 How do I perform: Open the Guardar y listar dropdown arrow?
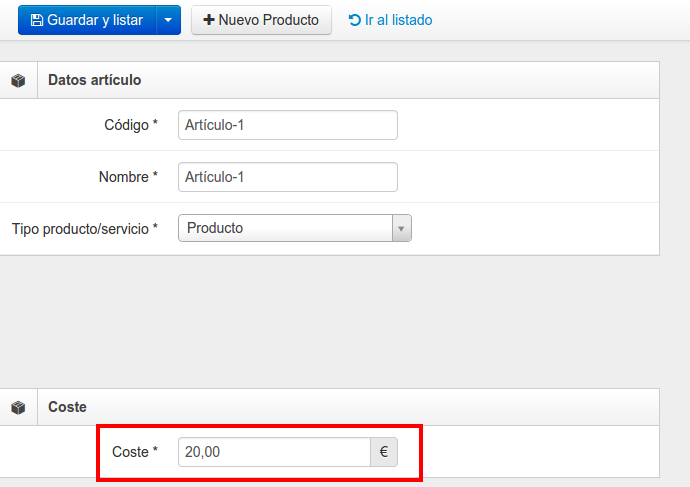169,20
